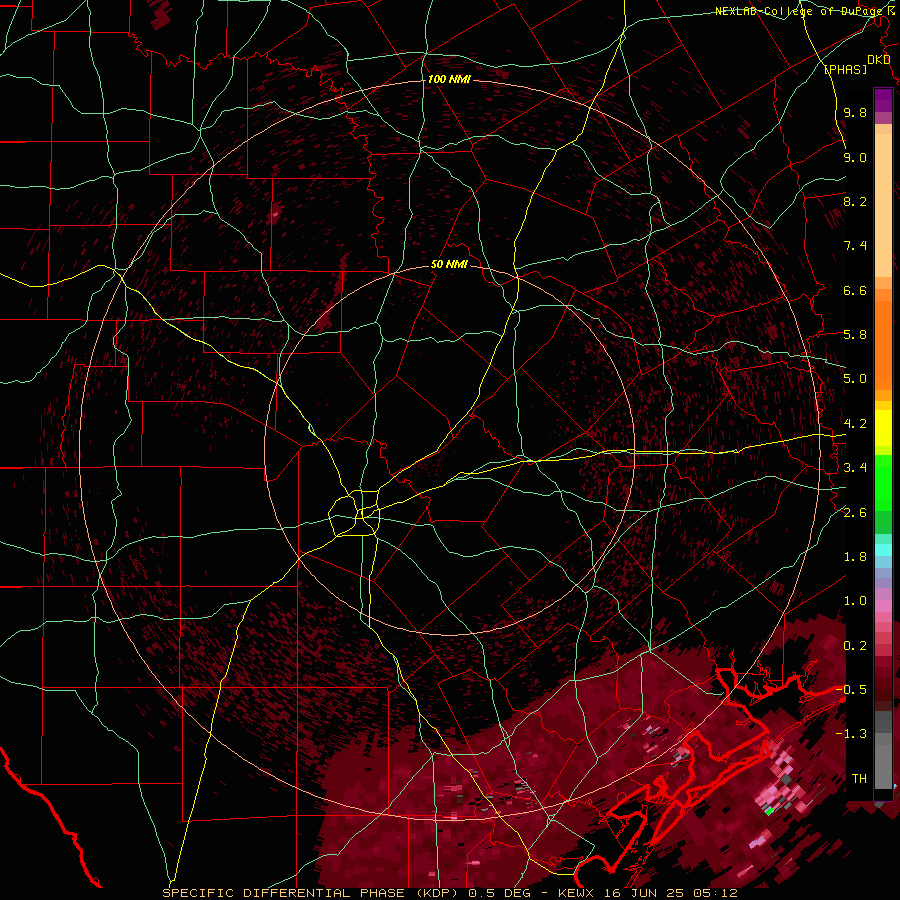Click the 0.5 DEG elevation text
This screenshot has height=900, width=900.
tap(499, 893)
